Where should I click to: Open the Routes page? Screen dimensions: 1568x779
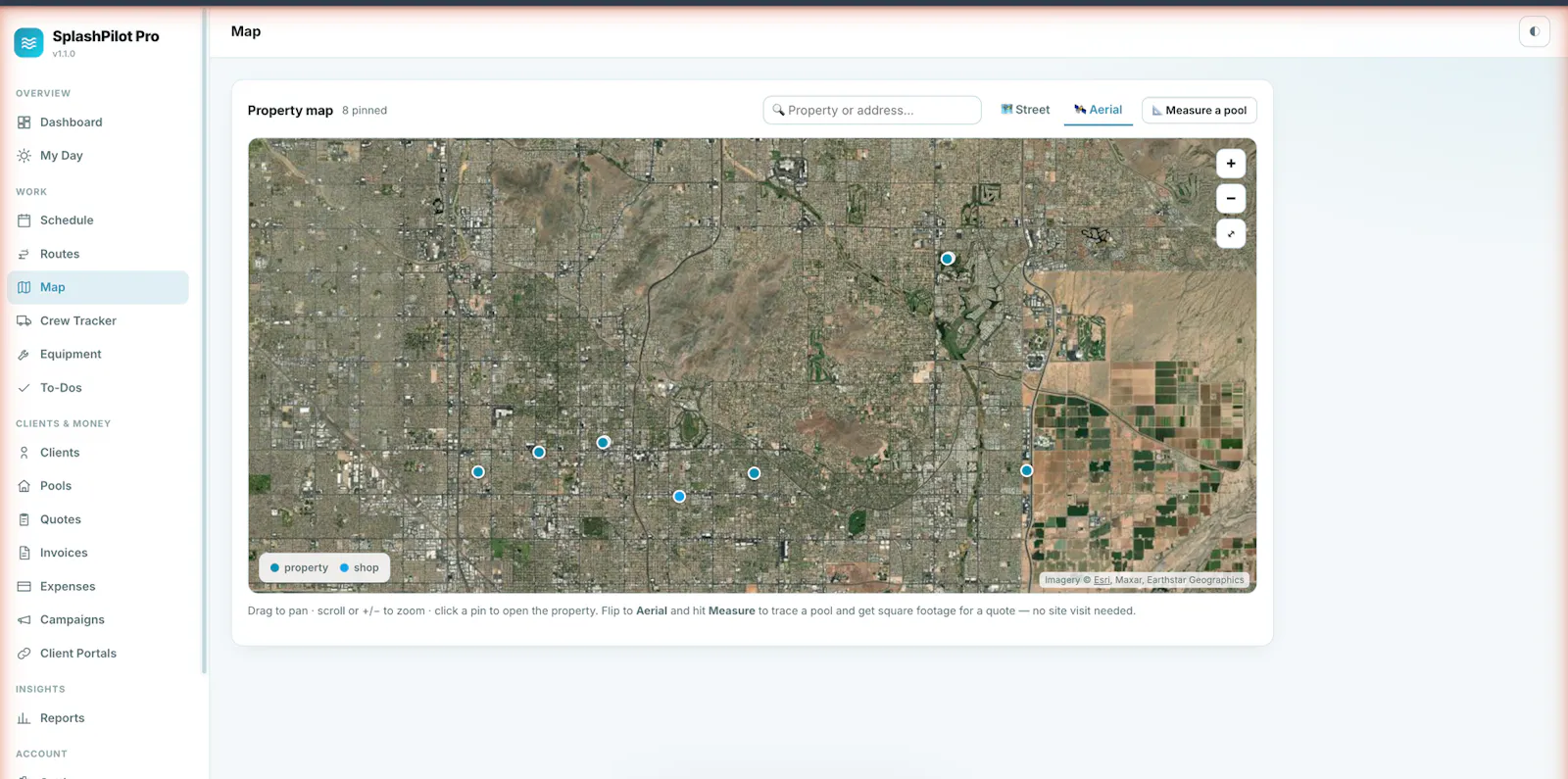pos(98,254)
